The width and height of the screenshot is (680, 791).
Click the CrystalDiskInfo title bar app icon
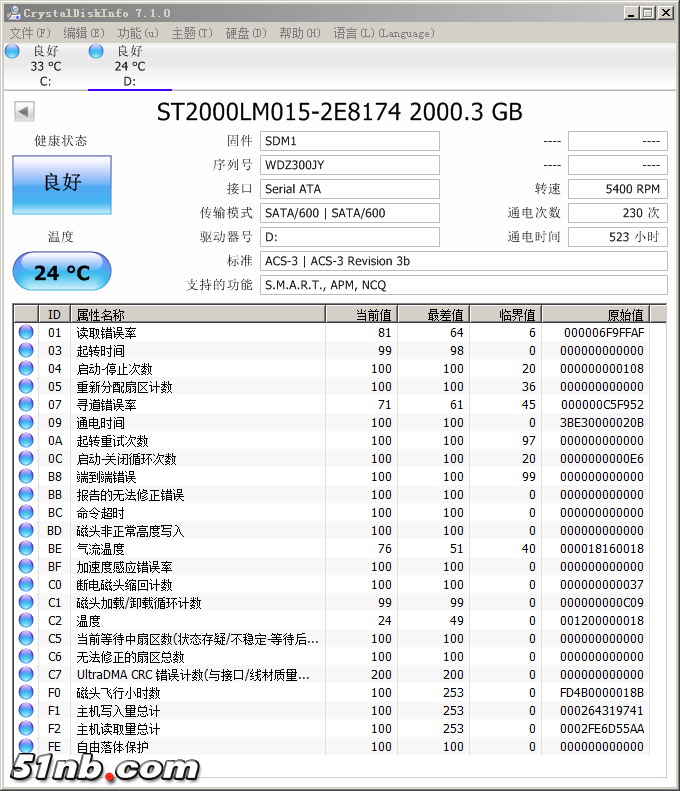click(x=12, y=13)
